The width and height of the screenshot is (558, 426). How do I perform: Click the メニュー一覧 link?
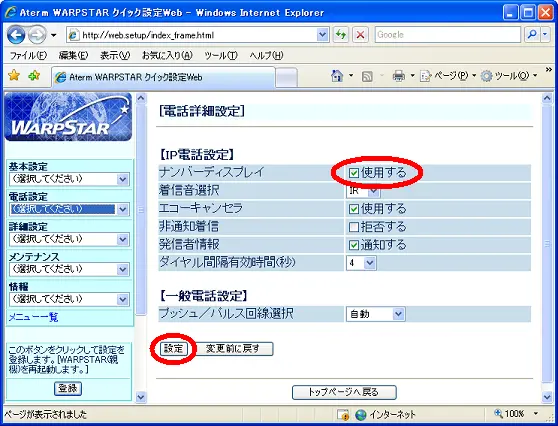[x=33, y=317]
